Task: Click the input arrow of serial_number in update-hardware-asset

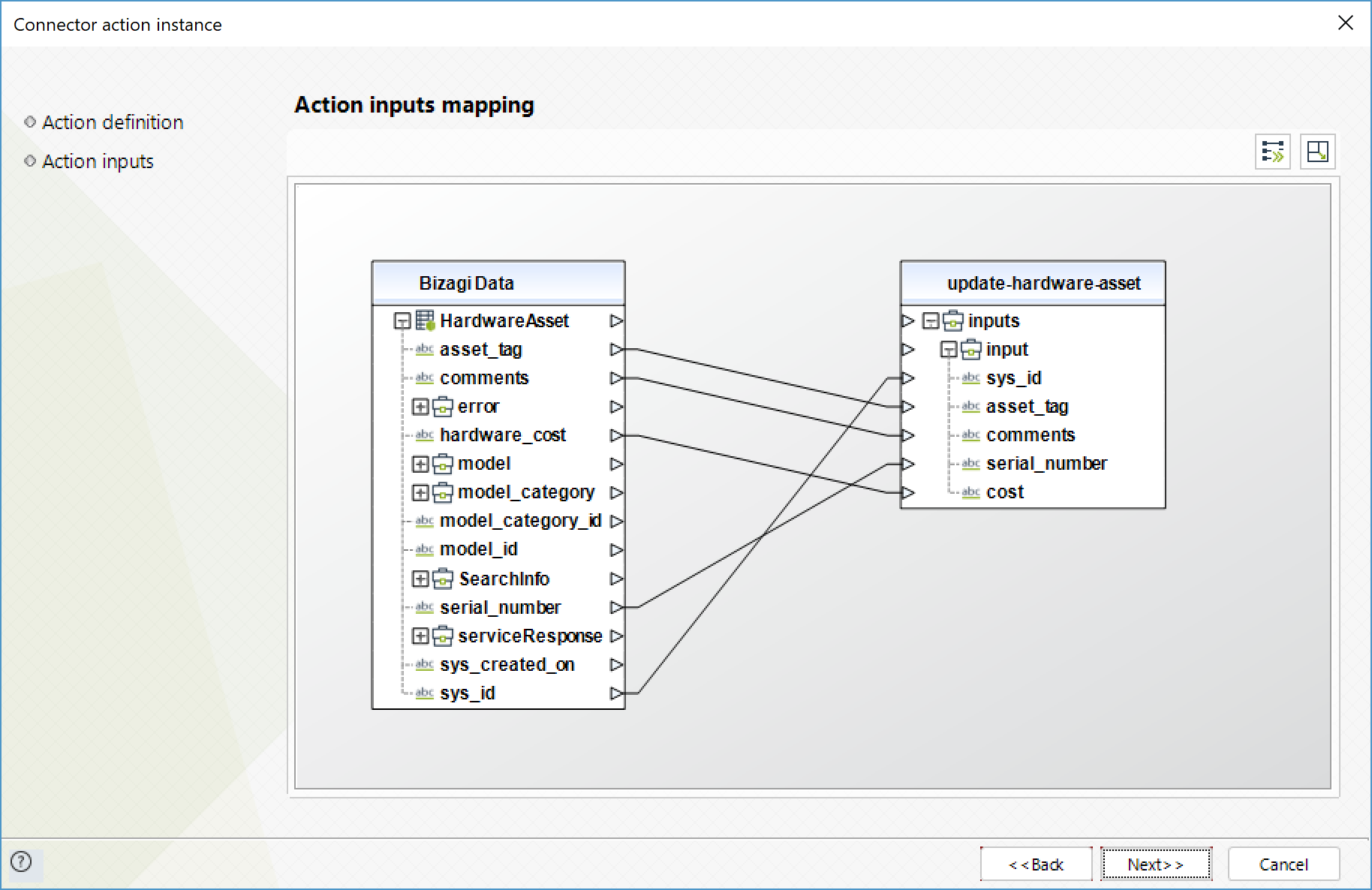Action: tap(908, 464)
